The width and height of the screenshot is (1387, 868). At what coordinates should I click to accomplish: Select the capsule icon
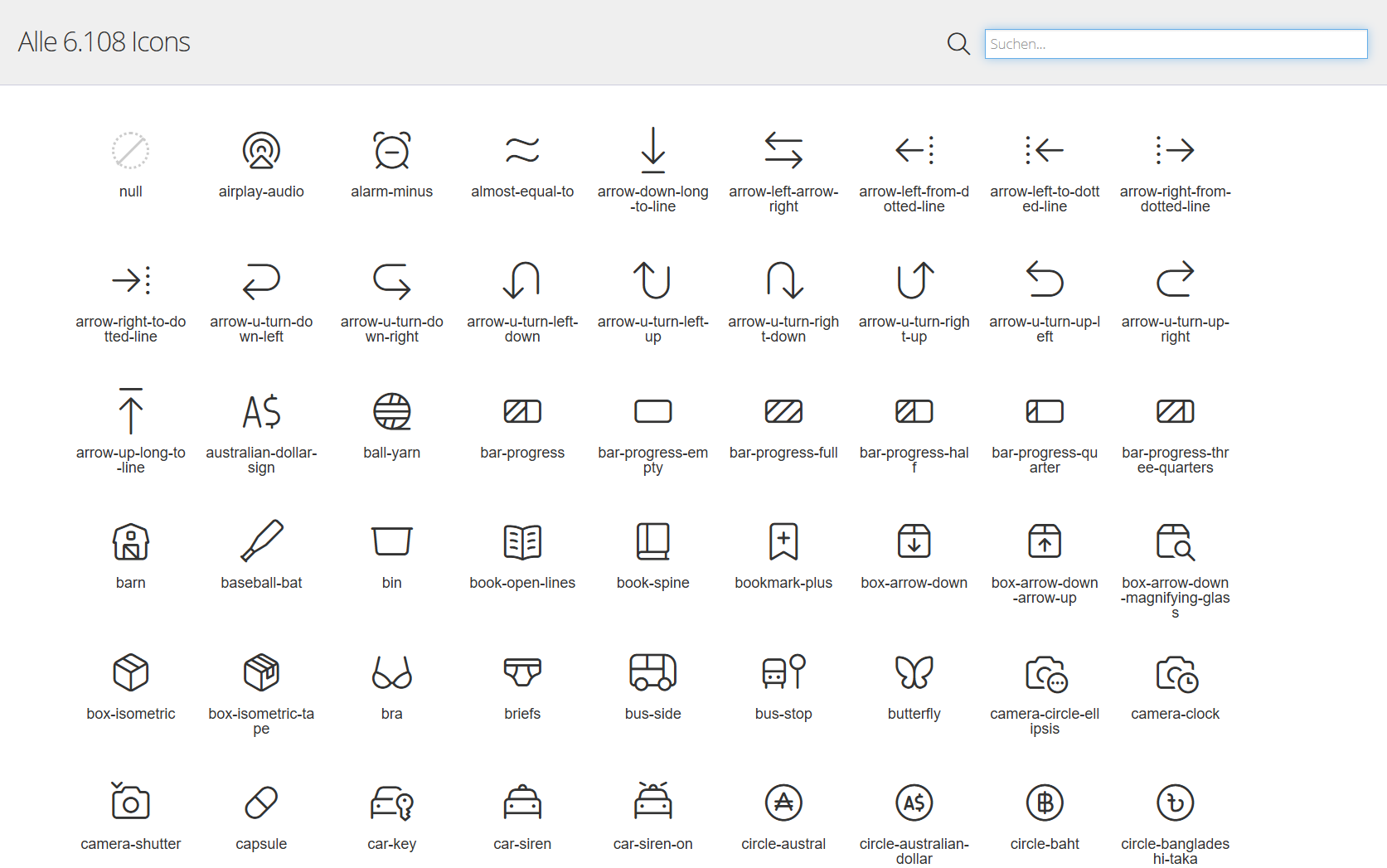(x=261, y=803)
